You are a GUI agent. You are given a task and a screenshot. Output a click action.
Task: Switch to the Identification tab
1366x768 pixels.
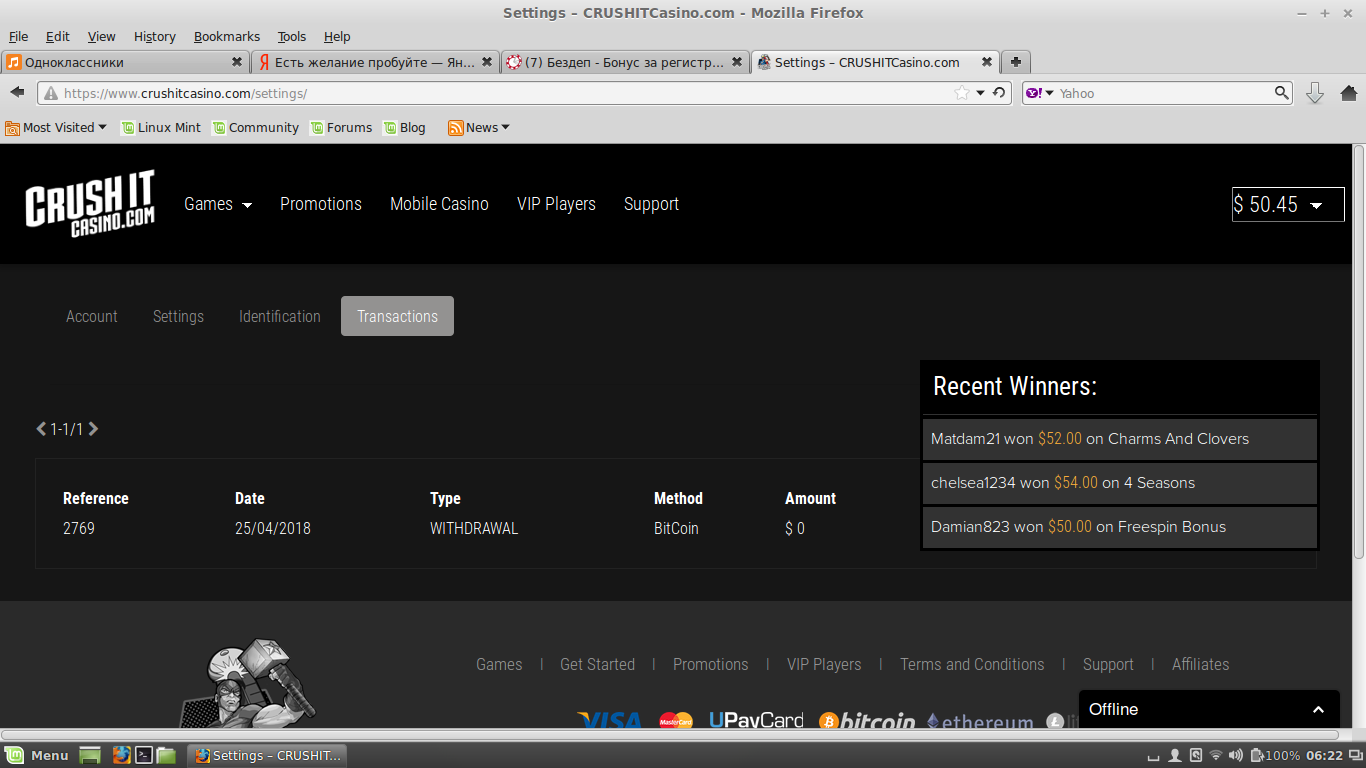[x=280, y=316]
